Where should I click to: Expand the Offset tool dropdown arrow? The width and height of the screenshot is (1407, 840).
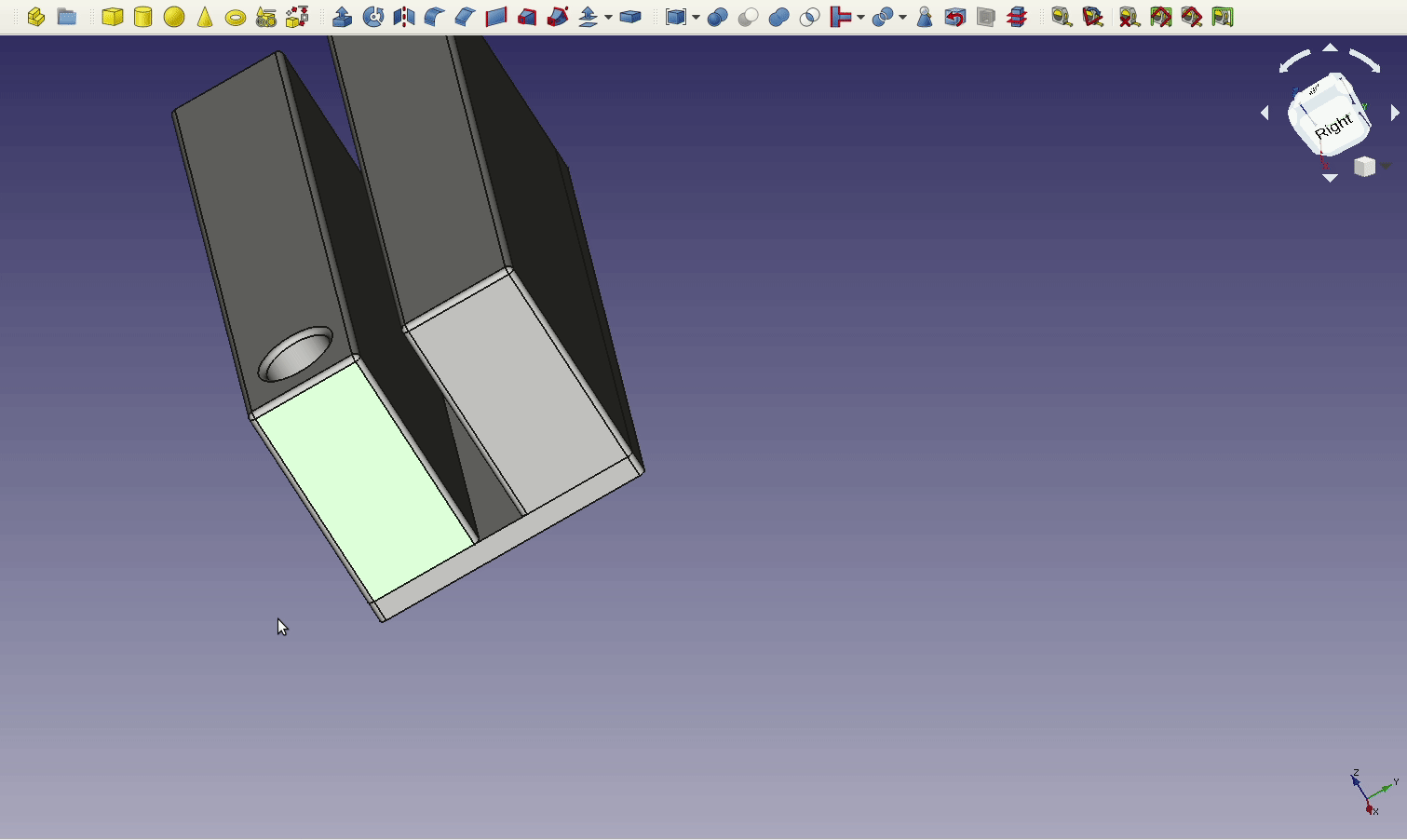[608, 18]
